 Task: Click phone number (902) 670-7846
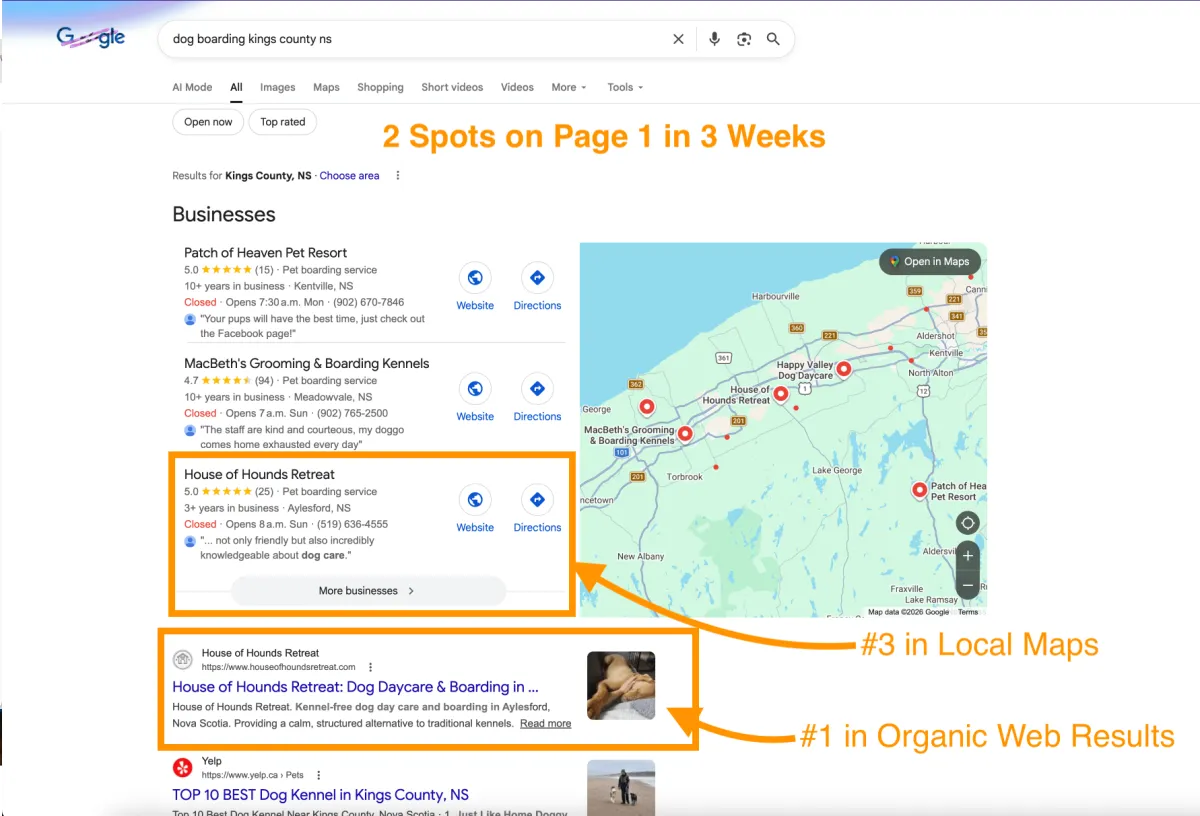tap(368, 302)
